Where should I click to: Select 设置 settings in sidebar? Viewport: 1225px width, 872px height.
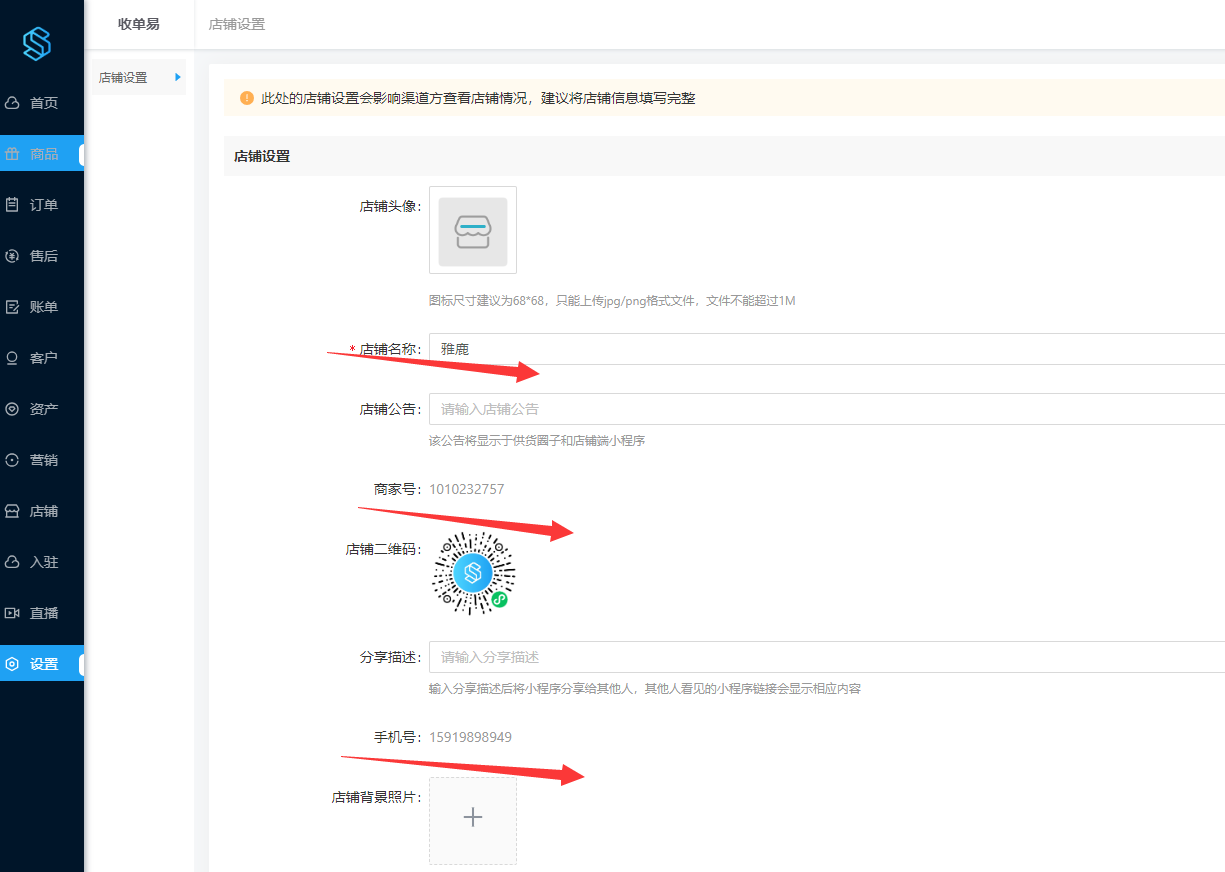point(42,664)
